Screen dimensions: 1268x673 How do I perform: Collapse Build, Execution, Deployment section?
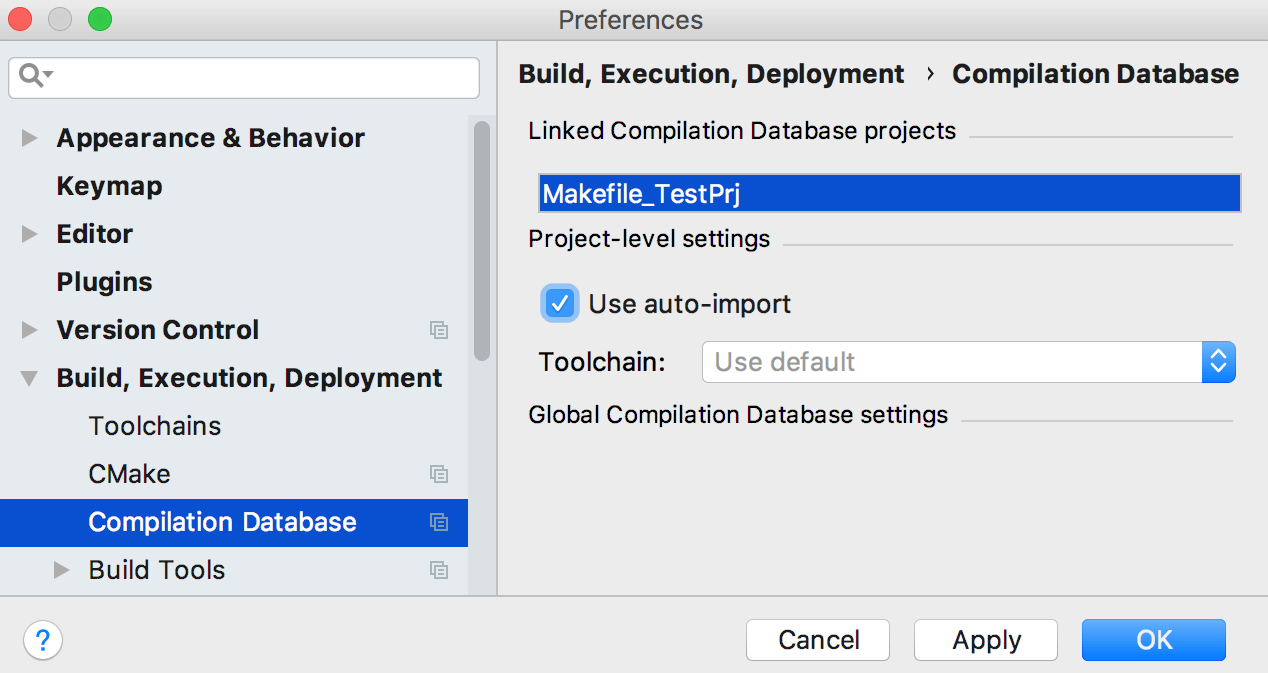point(30,378)
